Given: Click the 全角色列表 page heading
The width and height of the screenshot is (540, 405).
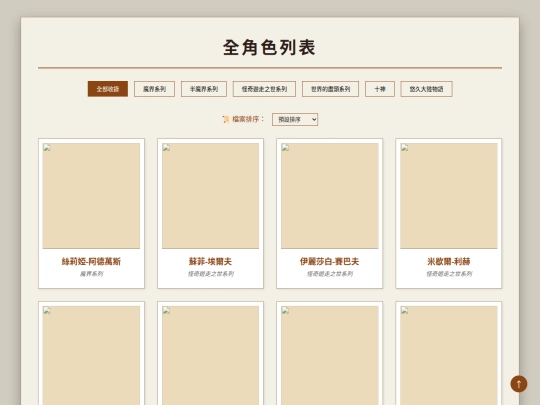Looking at the screenshot, I should [x=270, y=47].
